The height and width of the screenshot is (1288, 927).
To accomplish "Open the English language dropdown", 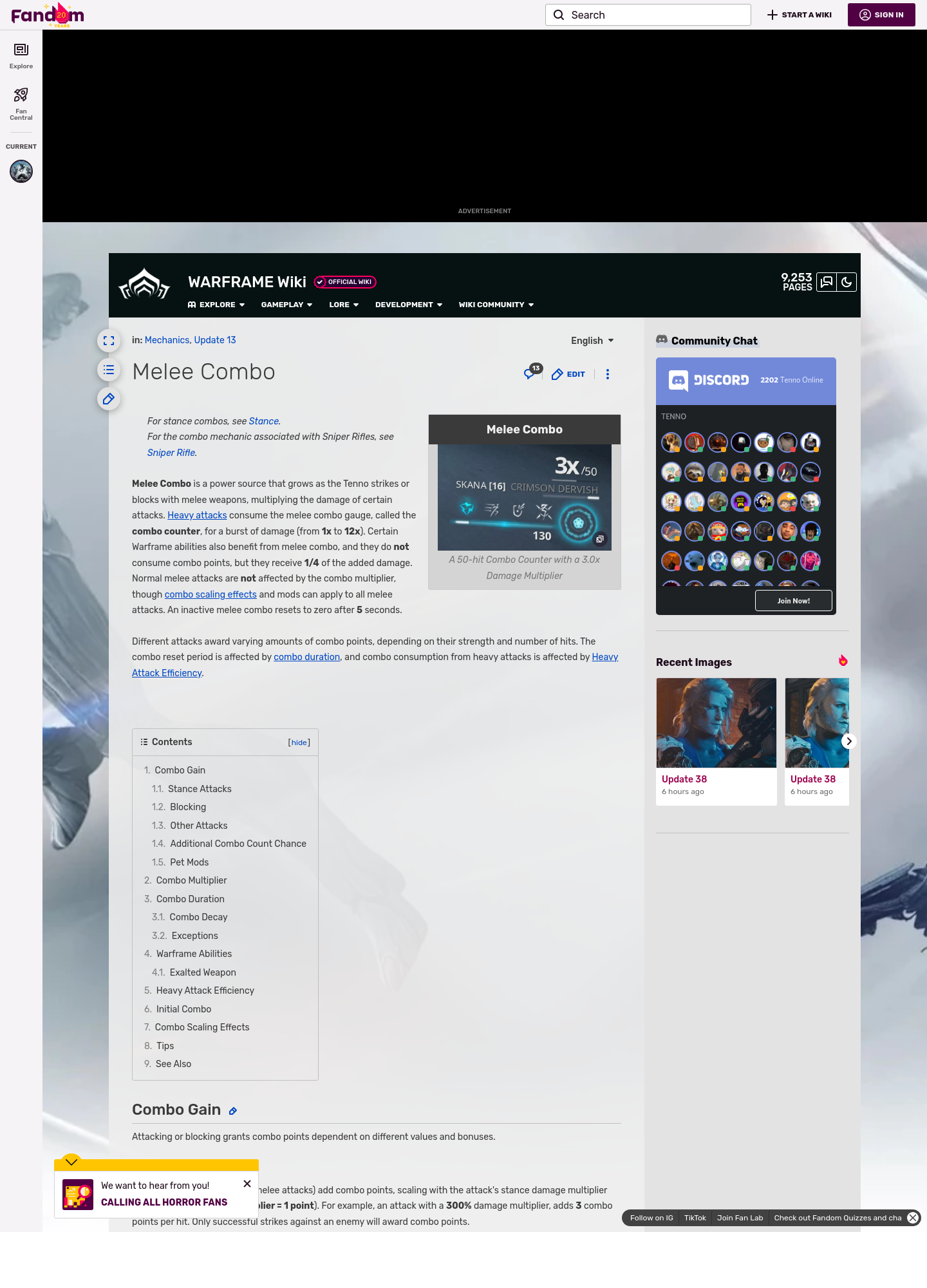I will [592, 341].
